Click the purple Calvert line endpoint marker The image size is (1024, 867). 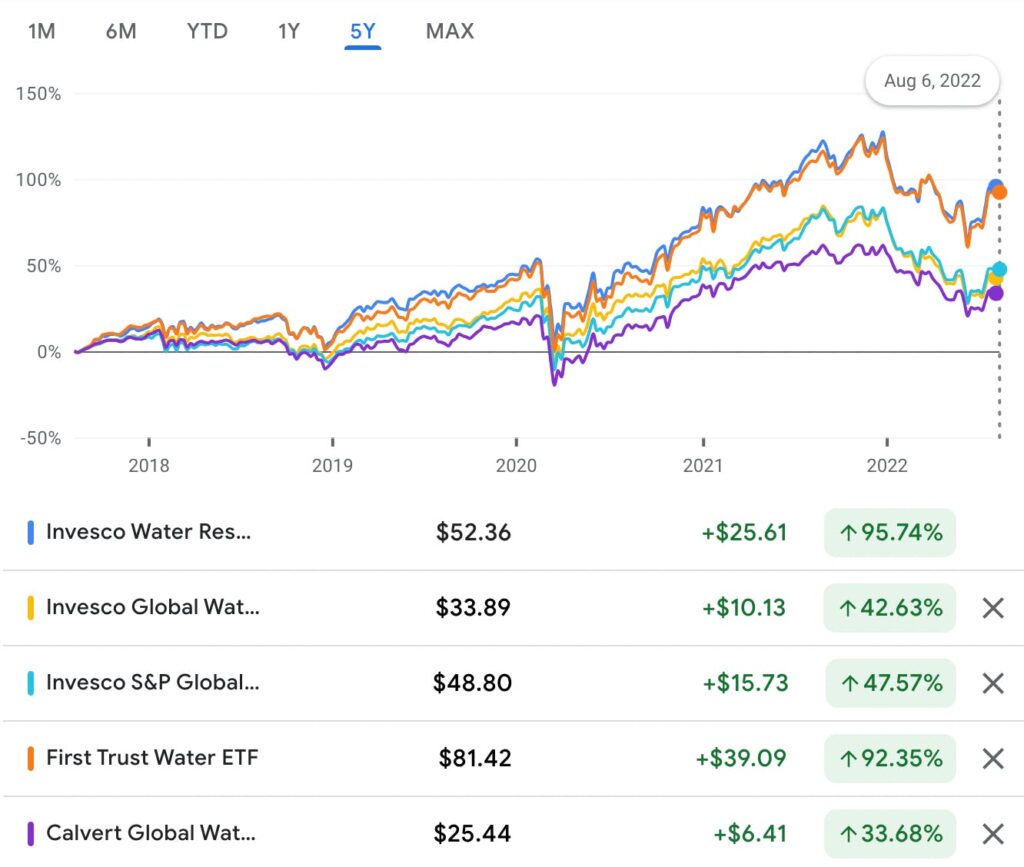point(997,293)
